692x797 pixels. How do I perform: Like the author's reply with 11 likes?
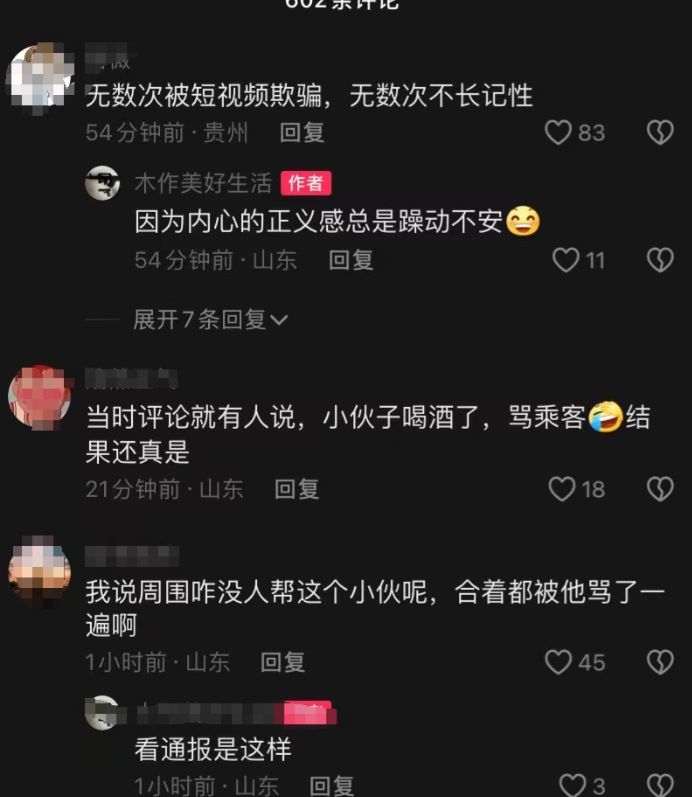(x=565, y=260)
